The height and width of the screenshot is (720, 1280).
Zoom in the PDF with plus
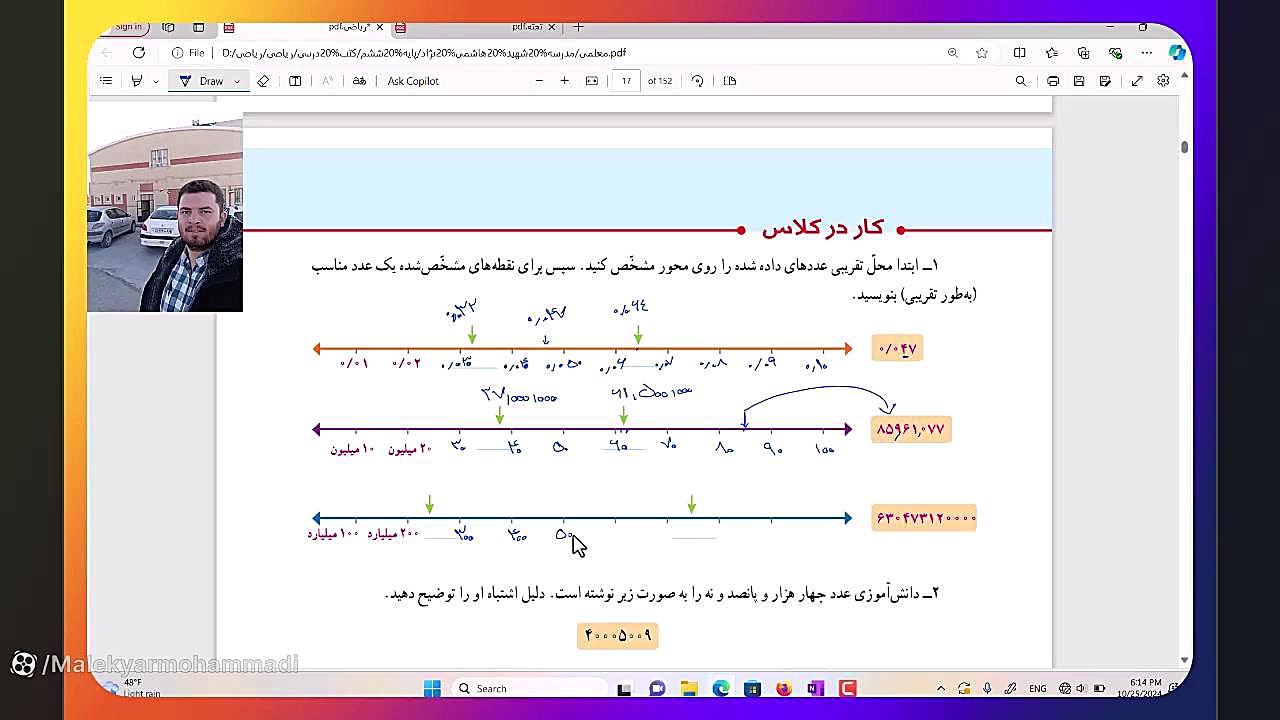(565, 81)
